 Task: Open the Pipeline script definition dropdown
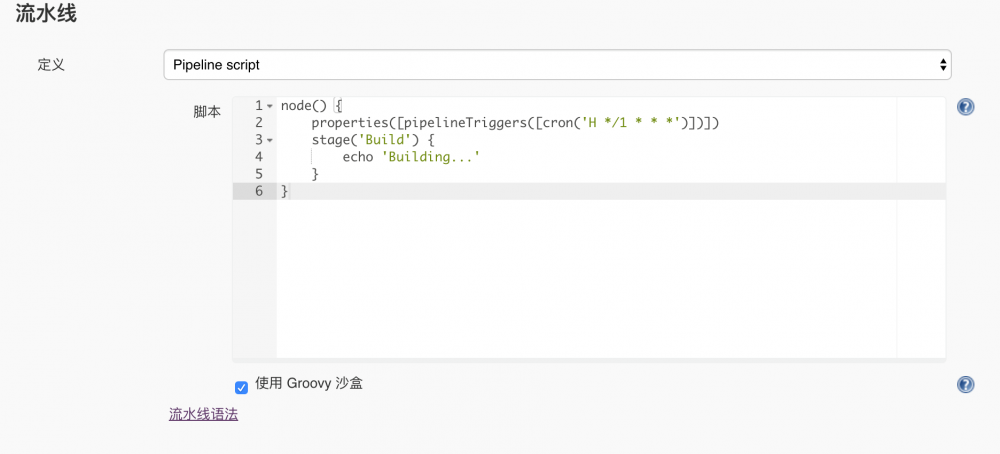[x=557, y=65]
